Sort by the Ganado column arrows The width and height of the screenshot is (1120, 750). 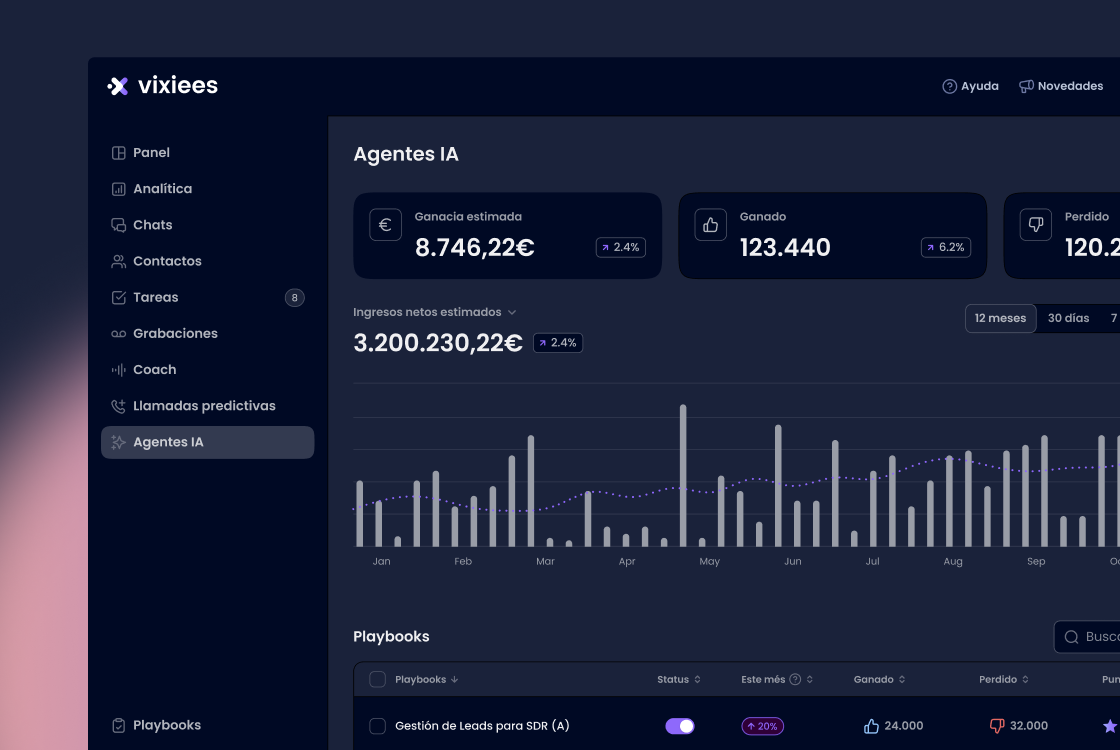point(902,680)
